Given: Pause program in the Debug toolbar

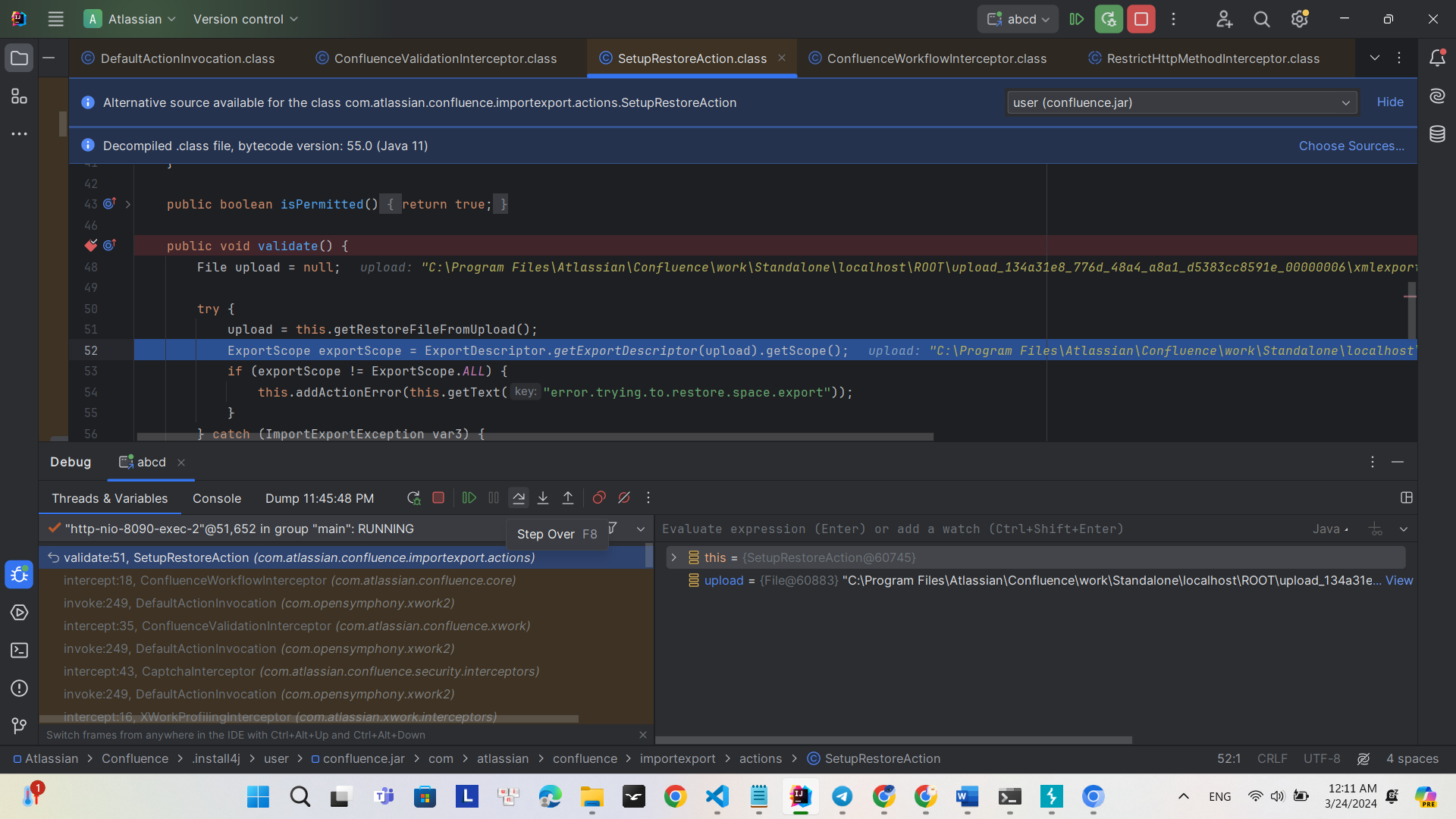Looking at the screenshot, I should click(494, 498).
